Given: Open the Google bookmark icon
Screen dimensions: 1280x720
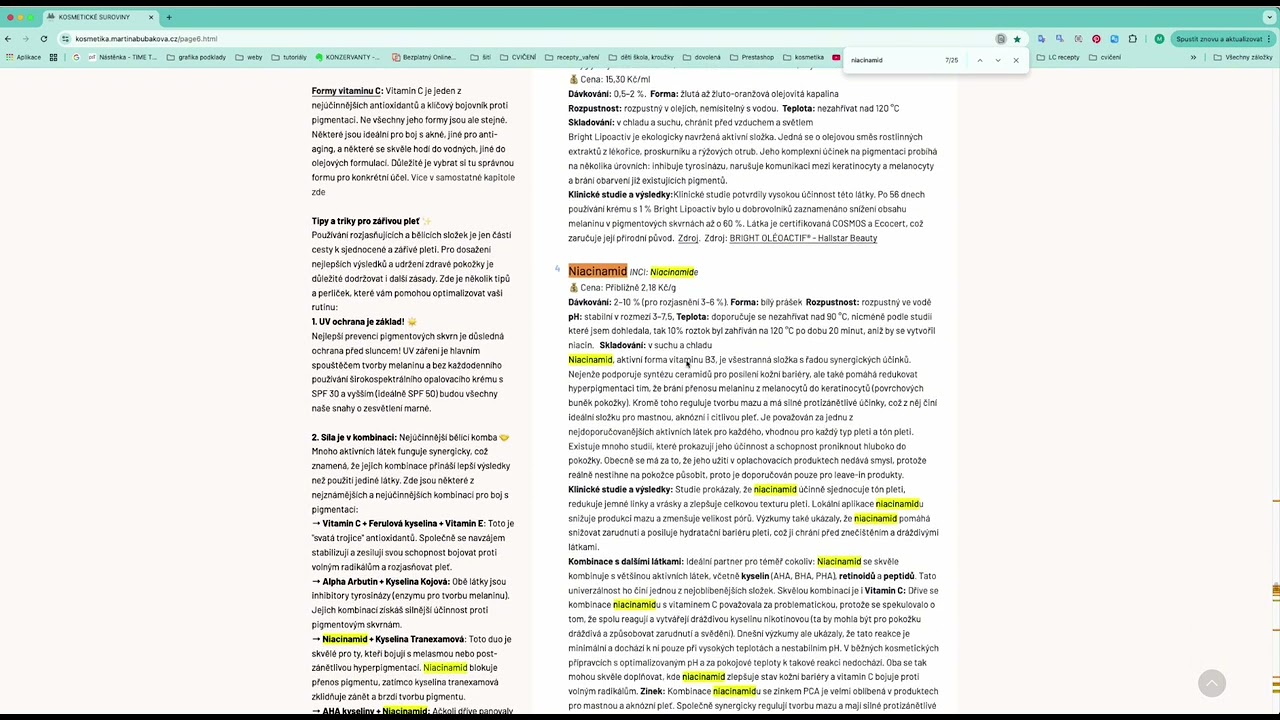Looking at the screenshot, I should [x=77, y=57].
